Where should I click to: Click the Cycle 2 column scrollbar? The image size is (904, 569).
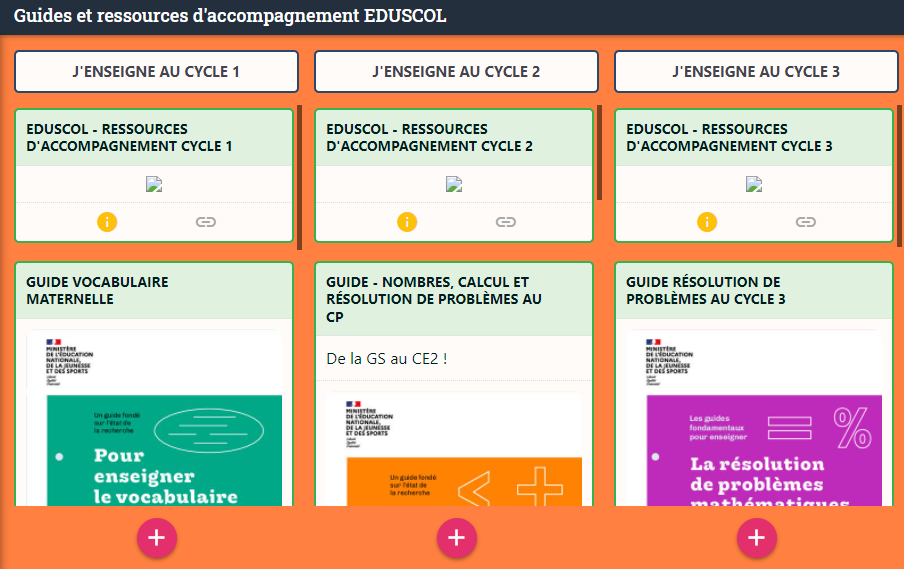point(600,152)
